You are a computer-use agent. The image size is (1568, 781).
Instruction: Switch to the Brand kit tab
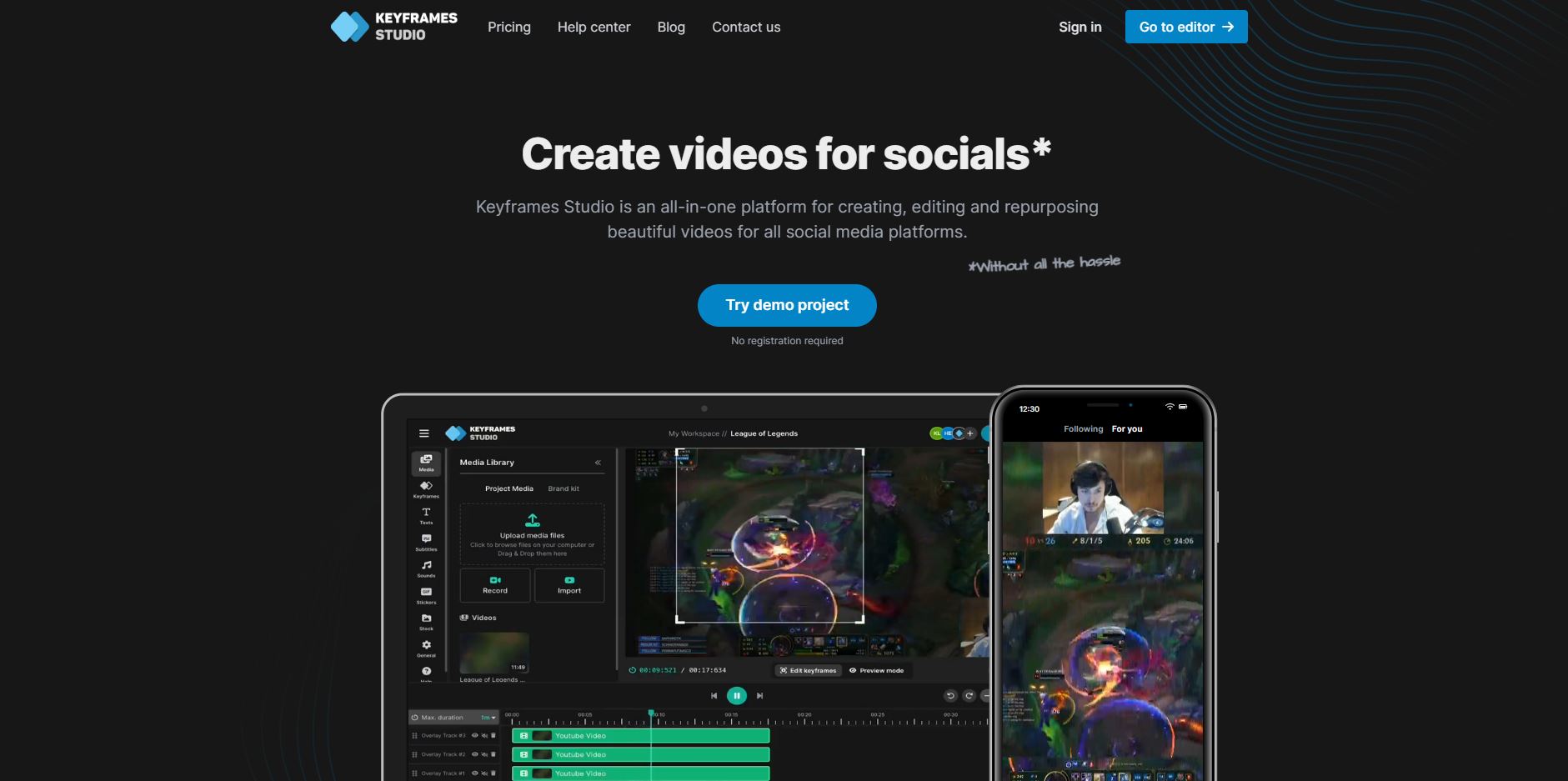563,488
